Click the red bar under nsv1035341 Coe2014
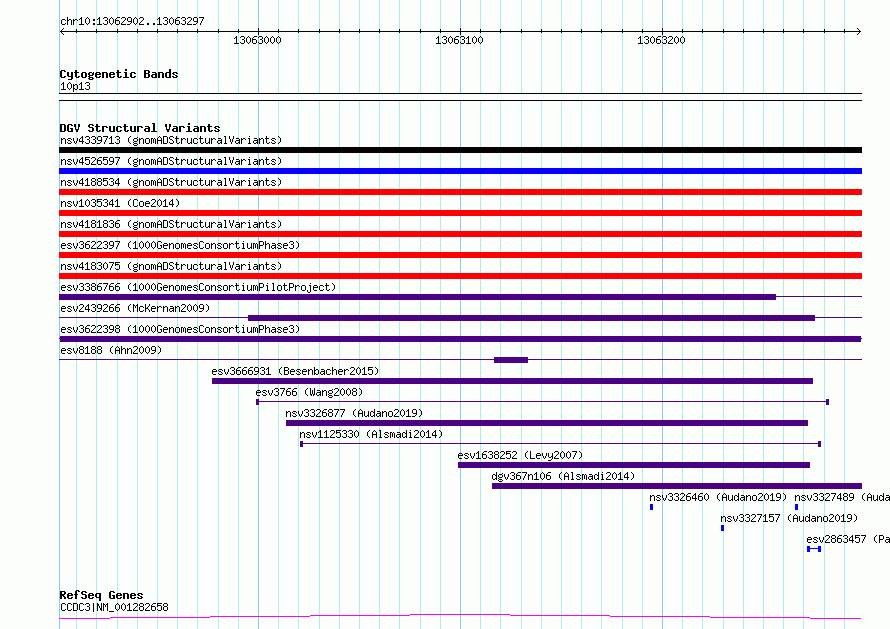Screen dimensions: 890x629 click(x=460, y=213)
